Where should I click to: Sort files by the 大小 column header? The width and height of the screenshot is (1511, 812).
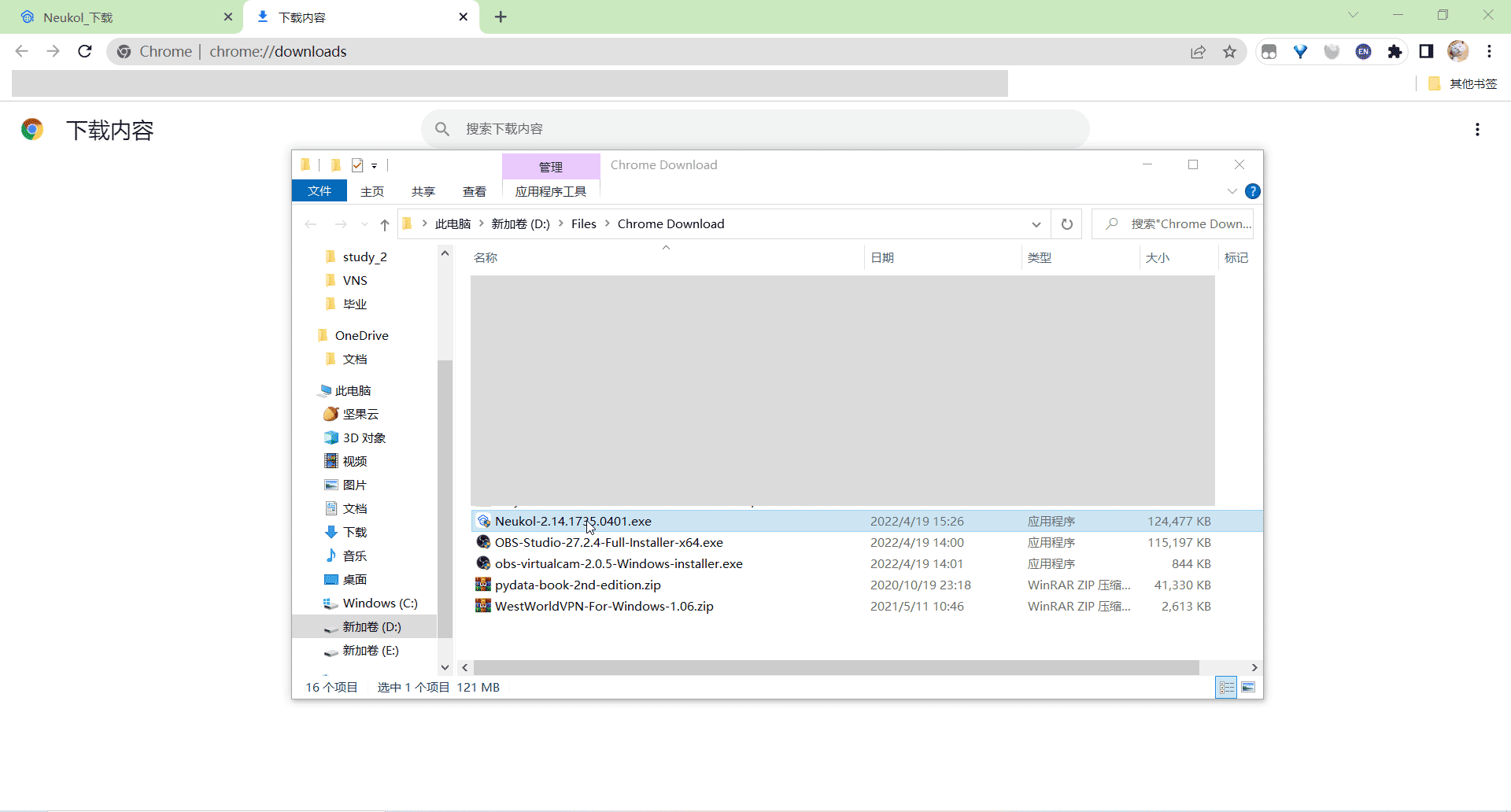[x=1179, y=257]
